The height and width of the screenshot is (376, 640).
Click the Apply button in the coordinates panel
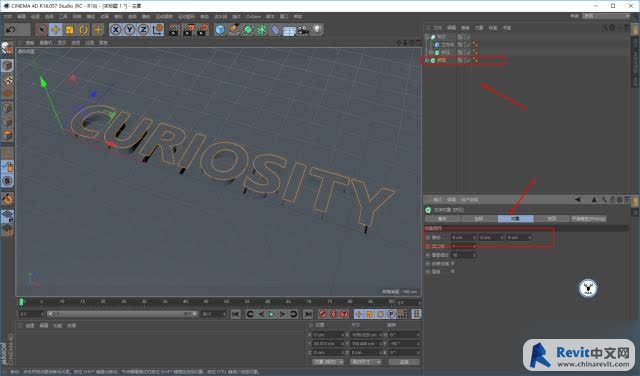pos(404,362)
